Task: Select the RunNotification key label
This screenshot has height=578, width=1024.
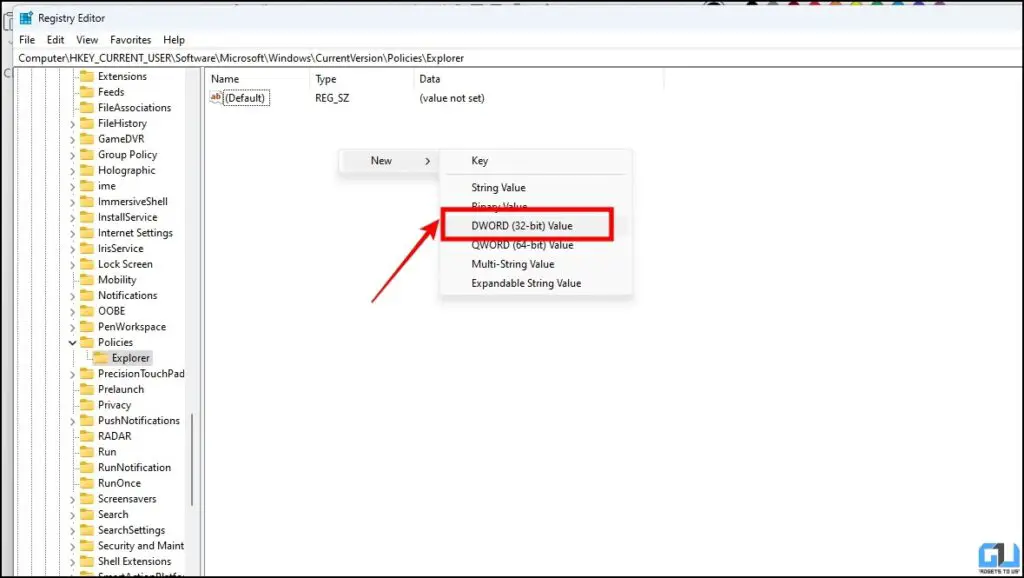Action: coord(135,468)
